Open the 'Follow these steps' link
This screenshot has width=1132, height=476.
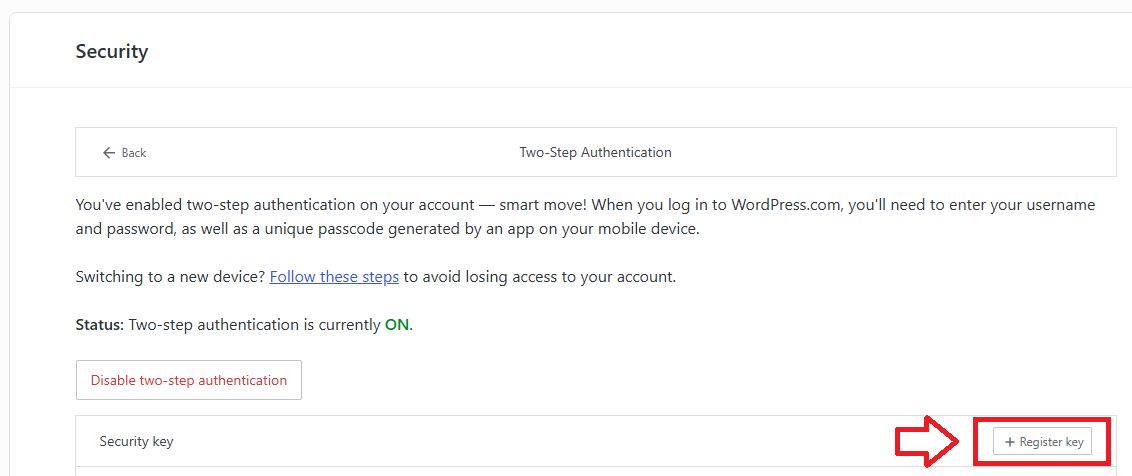point(334,276)
